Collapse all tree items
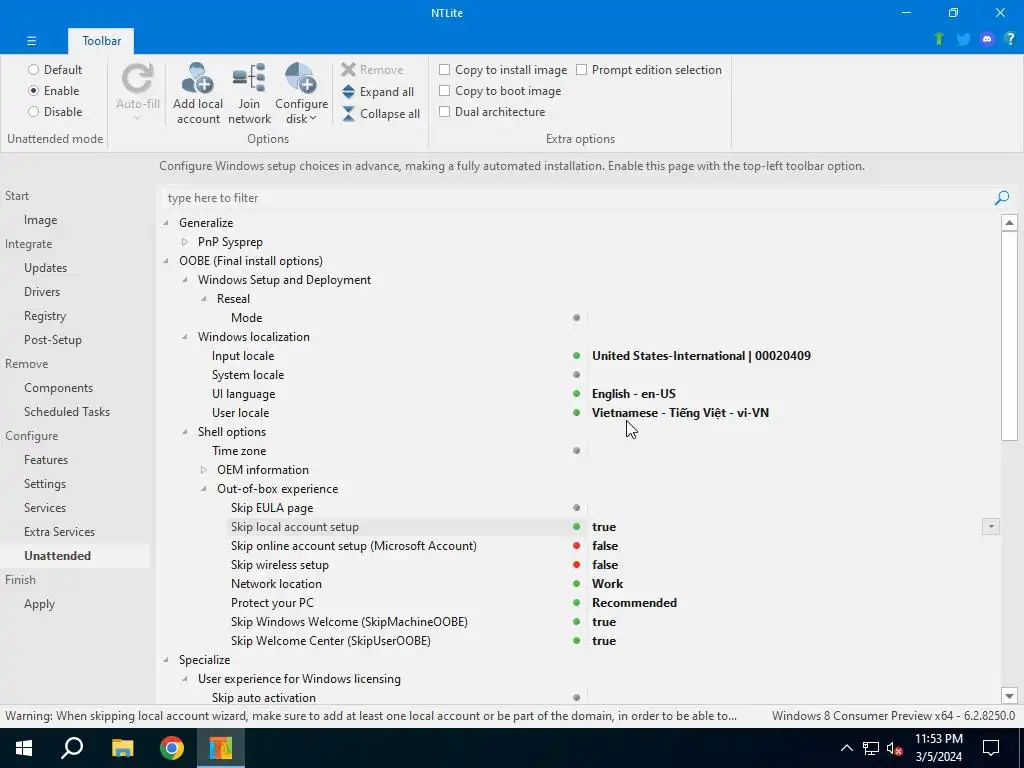This screenshot has width=1024, height=768. point(381,114)
